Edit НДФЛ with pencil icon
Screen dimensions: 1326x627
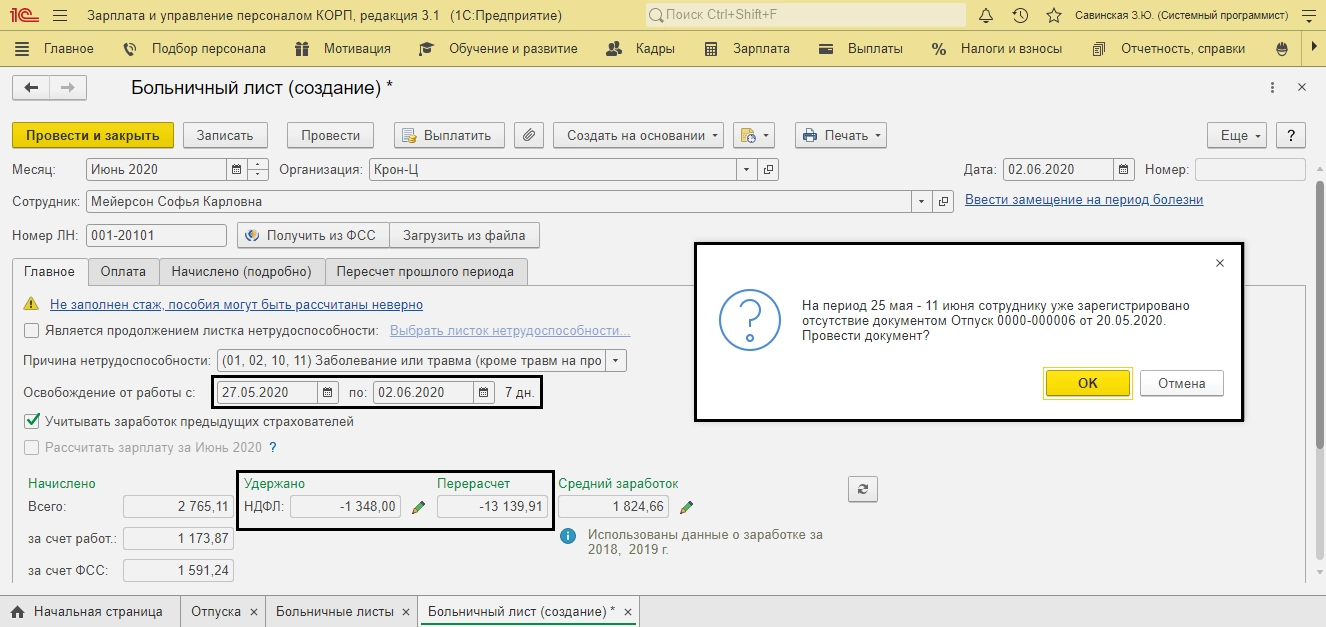(x=419, y=507)
